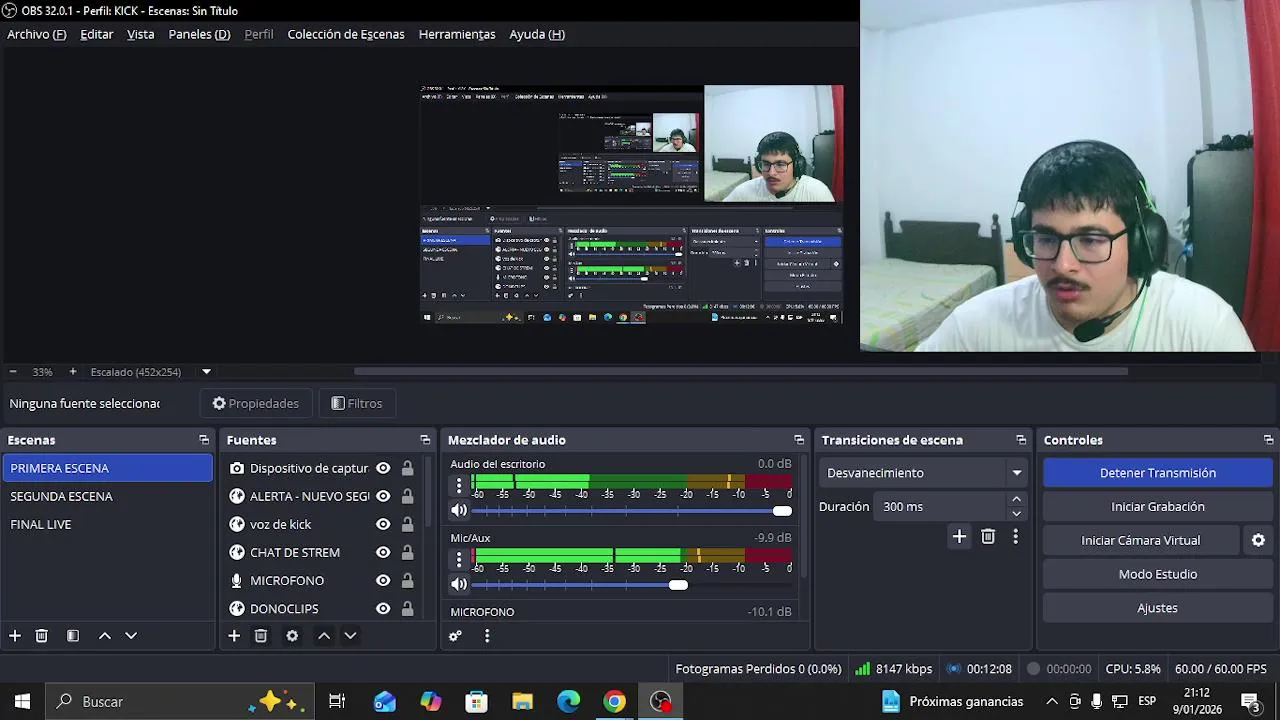The height and width of the screenshot is (720, 1280).
Task: Open Paneles menu
Action: coord(199,34)
